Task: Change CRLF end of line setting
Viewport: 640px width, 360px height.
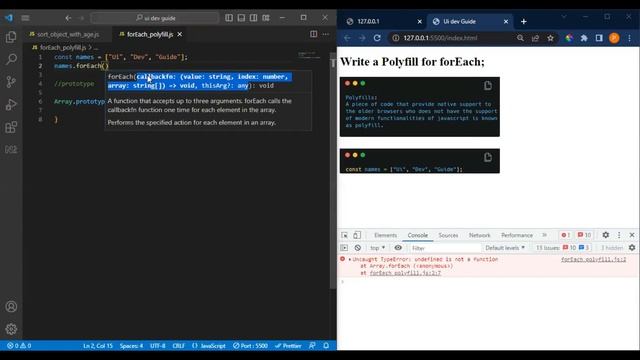Action: pyautogui.click(x=178, y=346)
